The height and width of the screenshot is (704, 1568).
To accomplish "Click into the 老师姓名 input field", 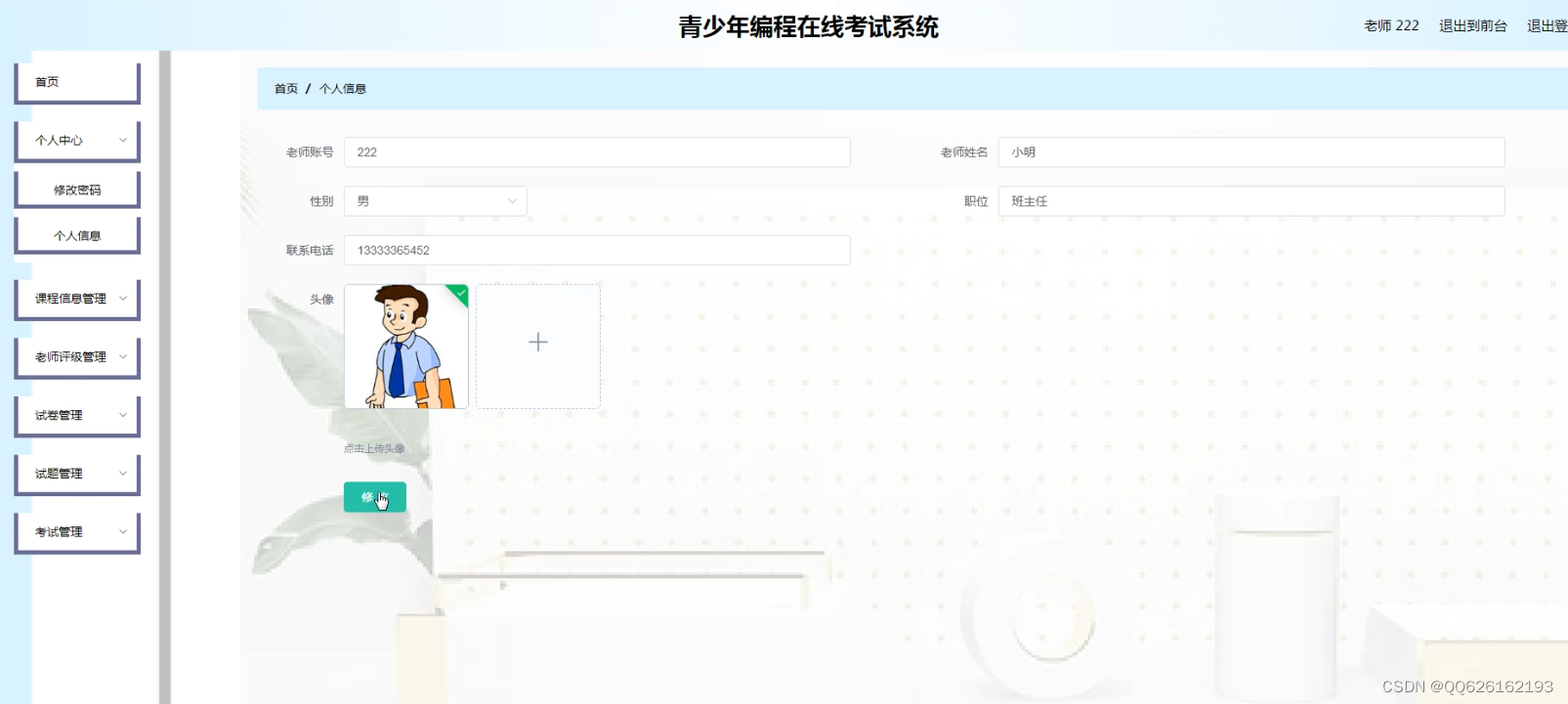I will pos(1251,152).
